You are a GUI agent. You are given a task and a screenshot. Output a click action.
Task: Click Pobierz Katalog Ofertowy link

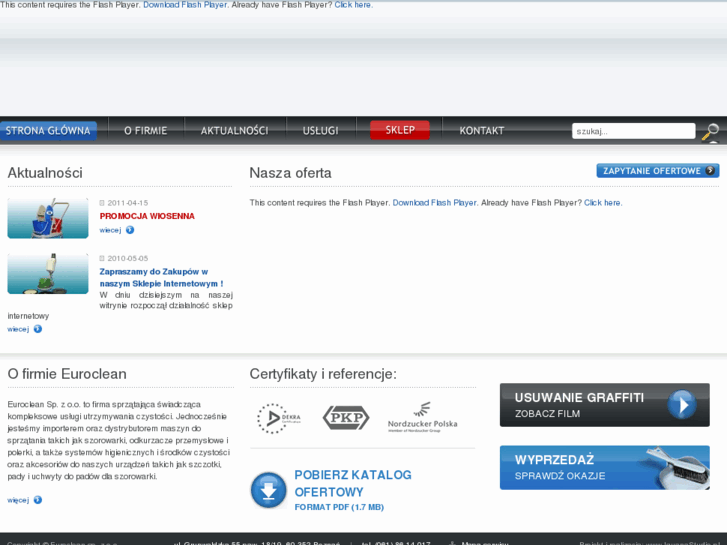pyautogui.click(x=353, y=483)
